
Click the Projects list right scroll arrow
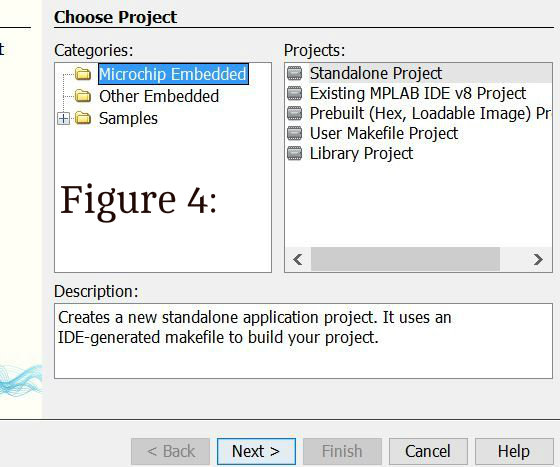click(x=538, y=259)
